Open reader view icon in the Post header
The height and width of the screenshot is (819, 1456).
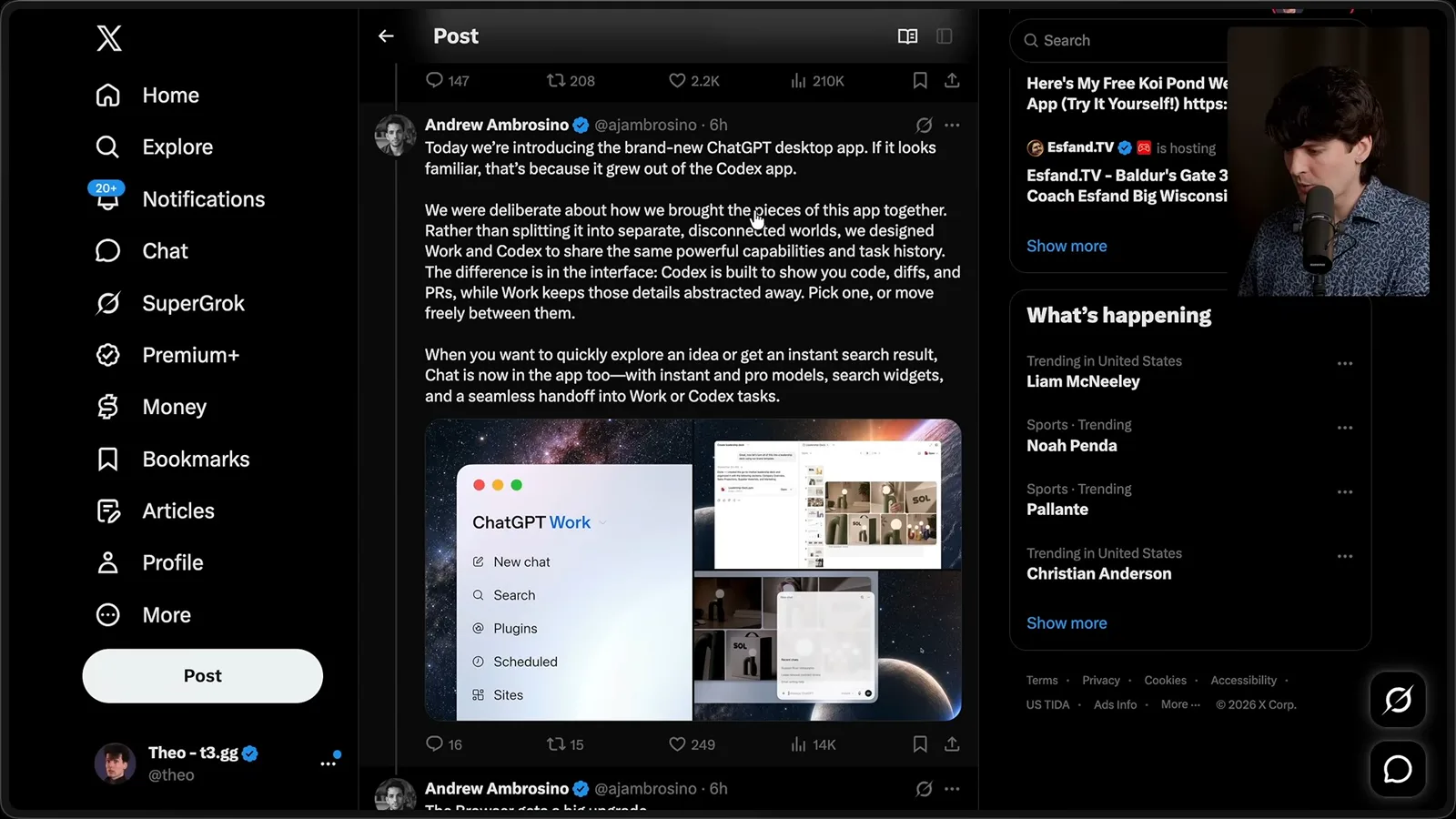tap(907, 36)
